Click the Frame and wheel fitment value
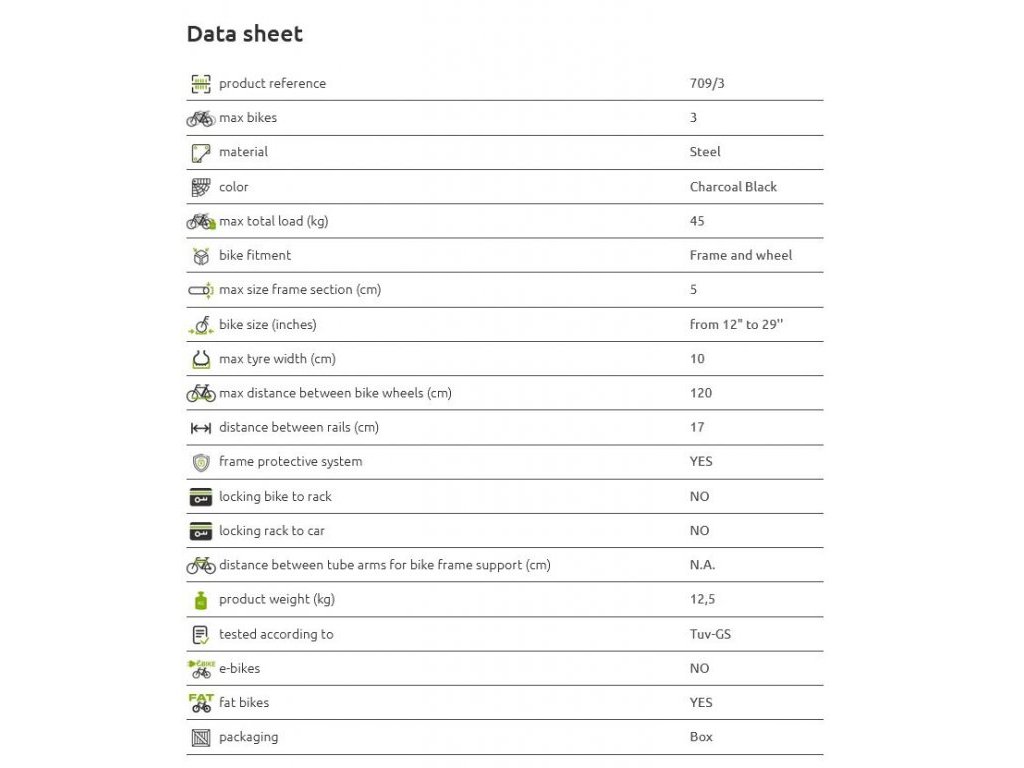This screenshot has width=1024, height=768. click(740, 255)
